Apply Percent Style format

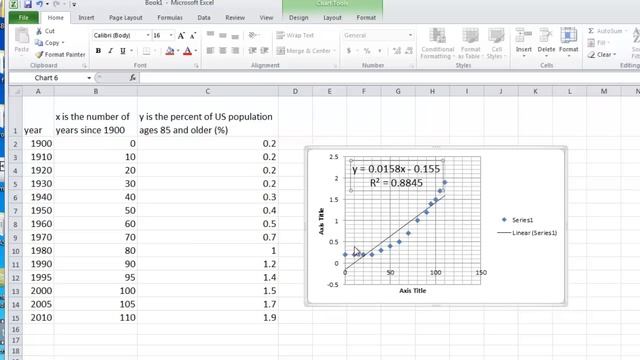367,51
